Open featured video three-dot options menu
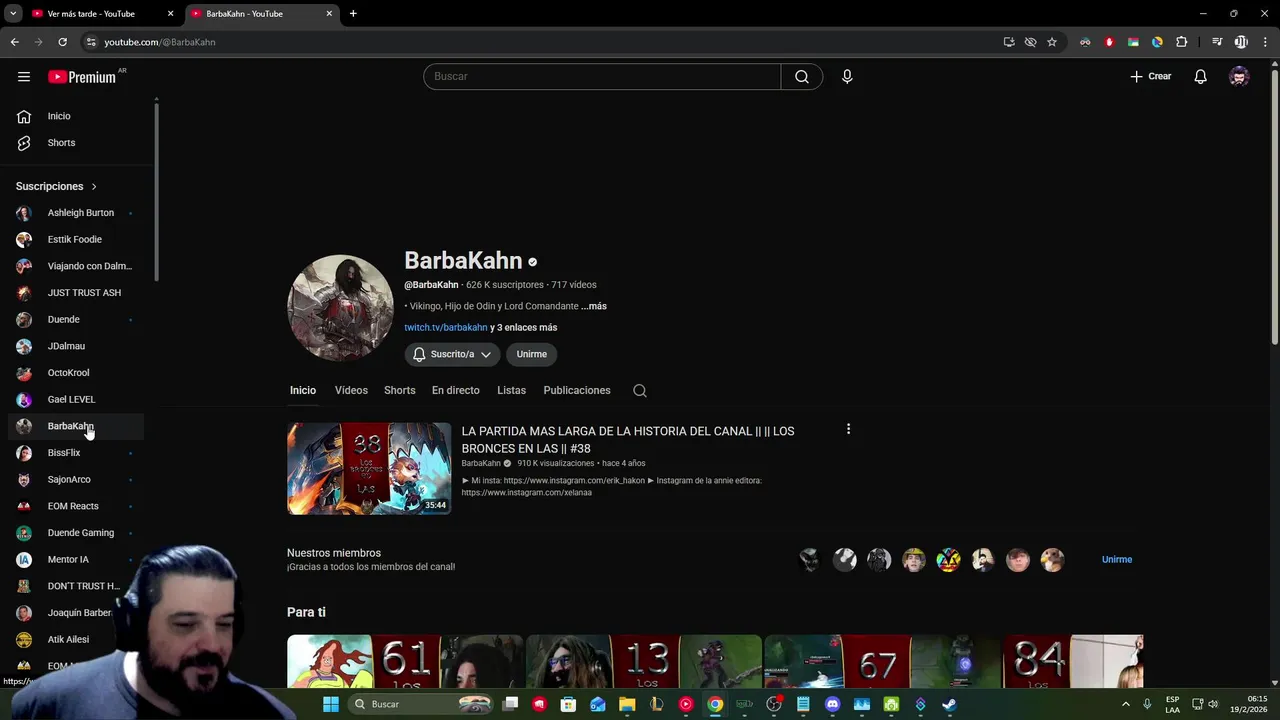The image size is (1280, 720). tap(848, 429)
